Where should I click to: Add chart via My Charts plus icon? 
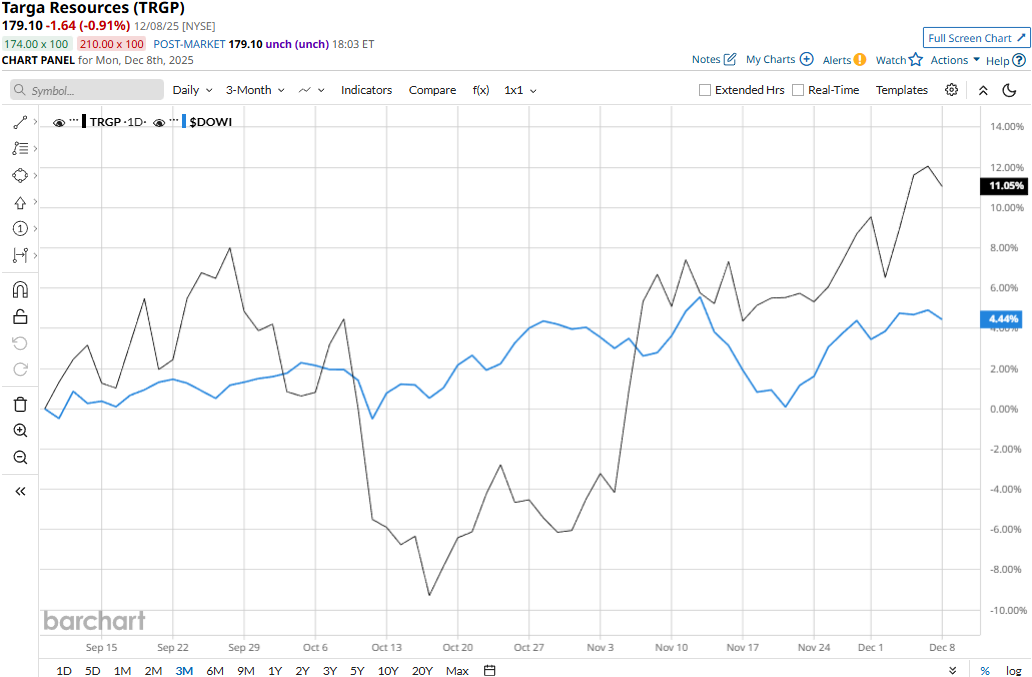(x=806, y=59)
